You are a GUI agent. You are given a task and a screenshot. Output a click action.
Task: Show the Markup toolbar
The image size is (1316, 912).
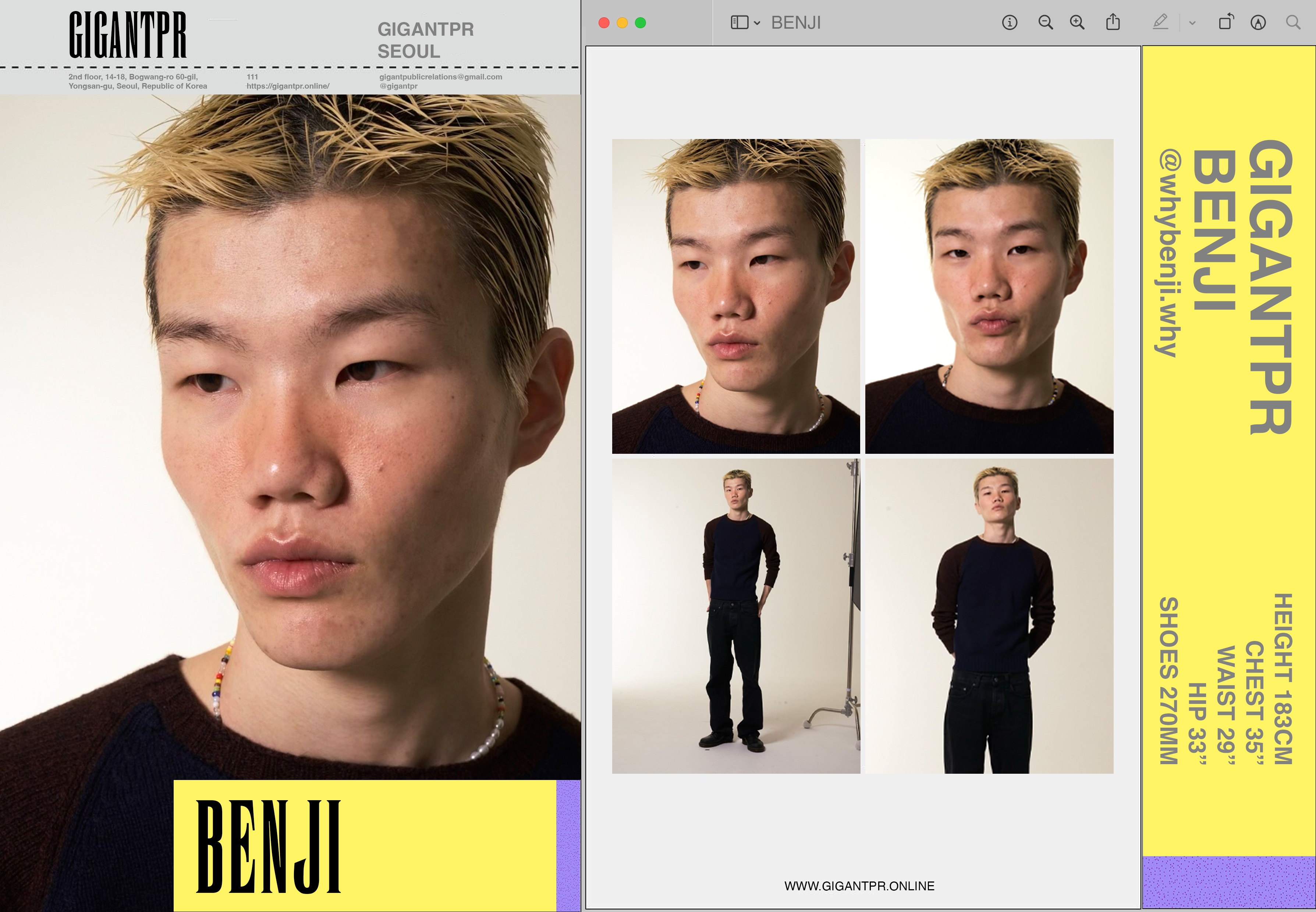coord(1258,23)
